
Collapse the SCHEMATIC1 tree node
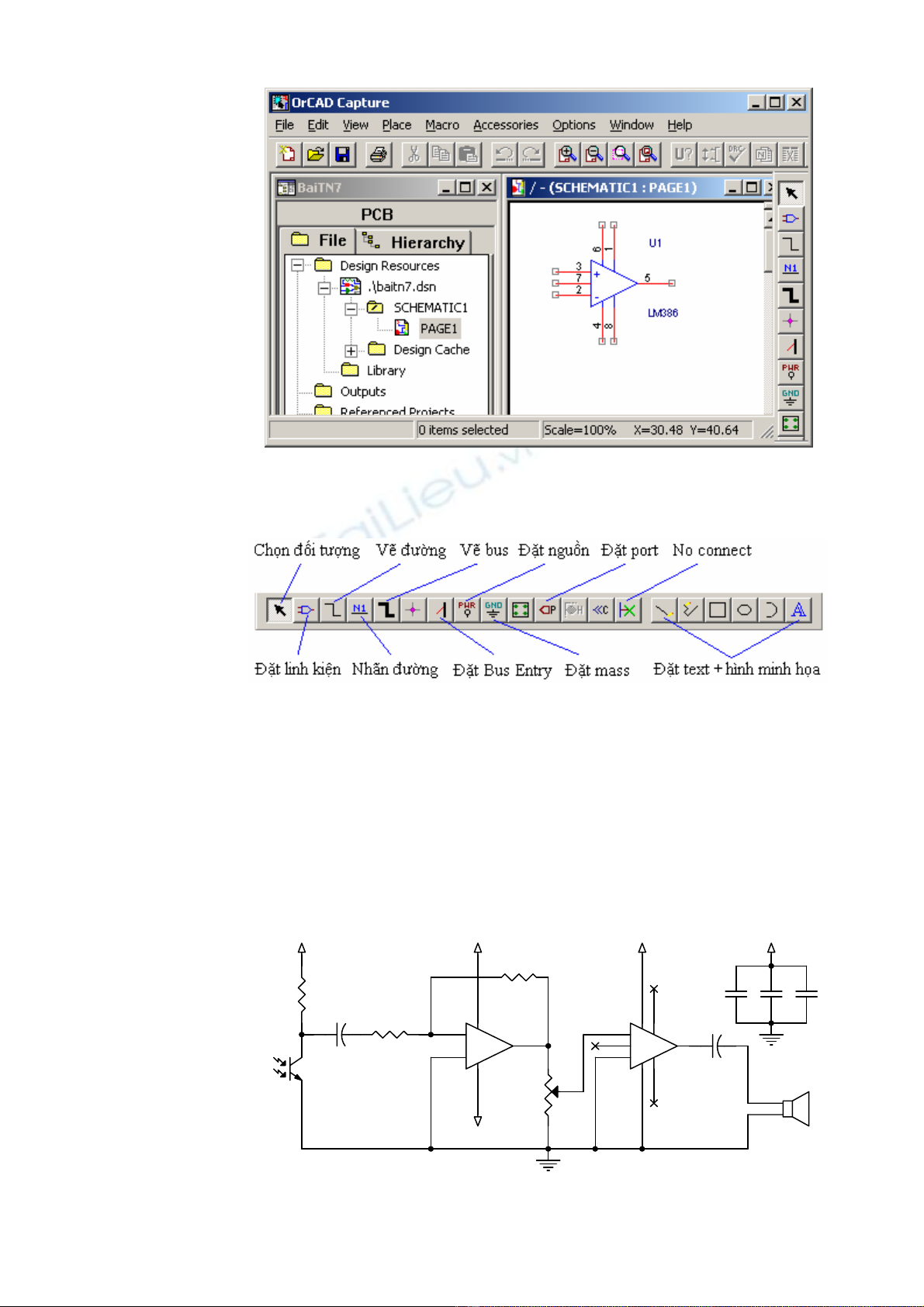pyautogui.click(x=351, y=308)
